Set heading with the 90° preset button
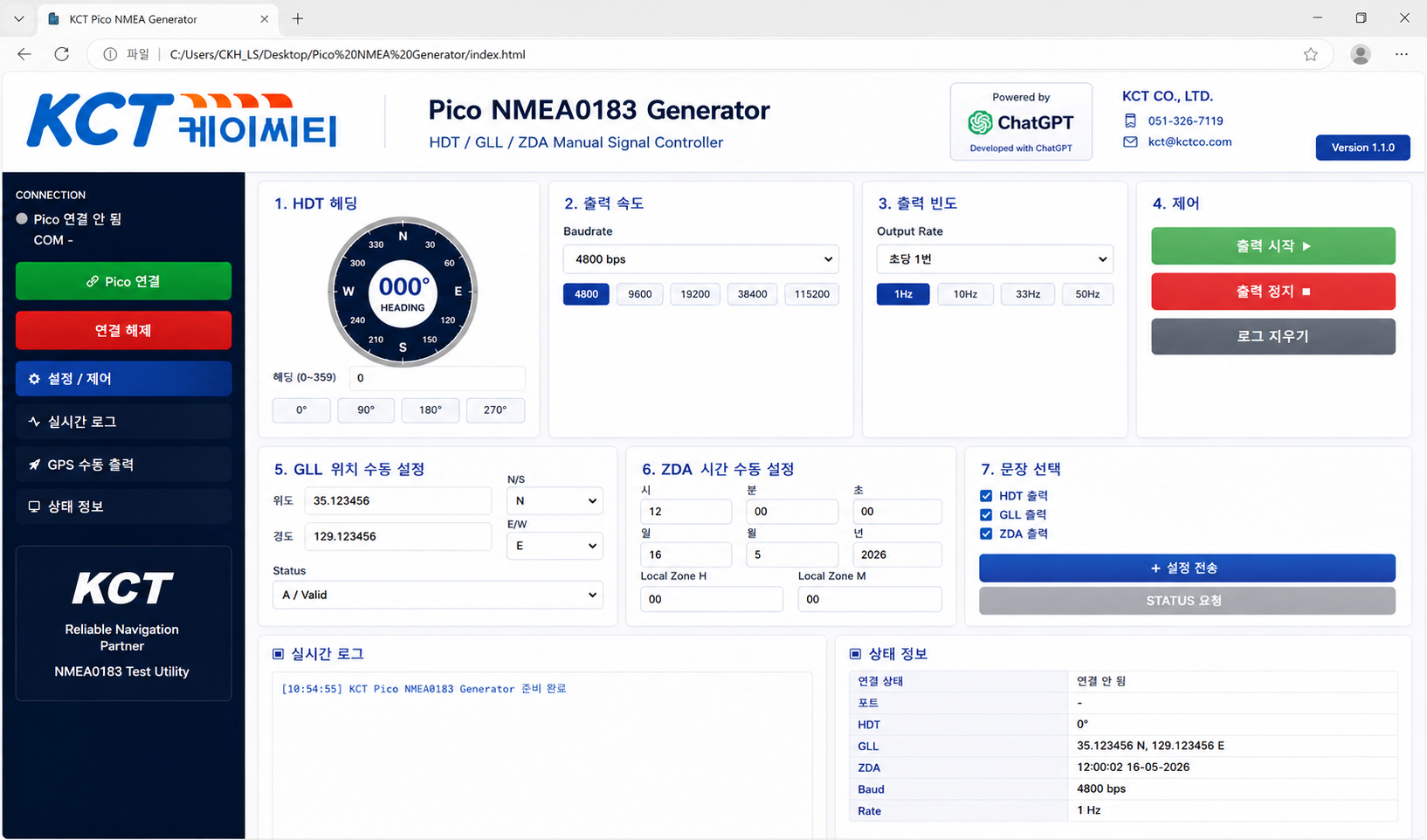The width and height of the screenshot is (1427, 840). tap(366, 410)
